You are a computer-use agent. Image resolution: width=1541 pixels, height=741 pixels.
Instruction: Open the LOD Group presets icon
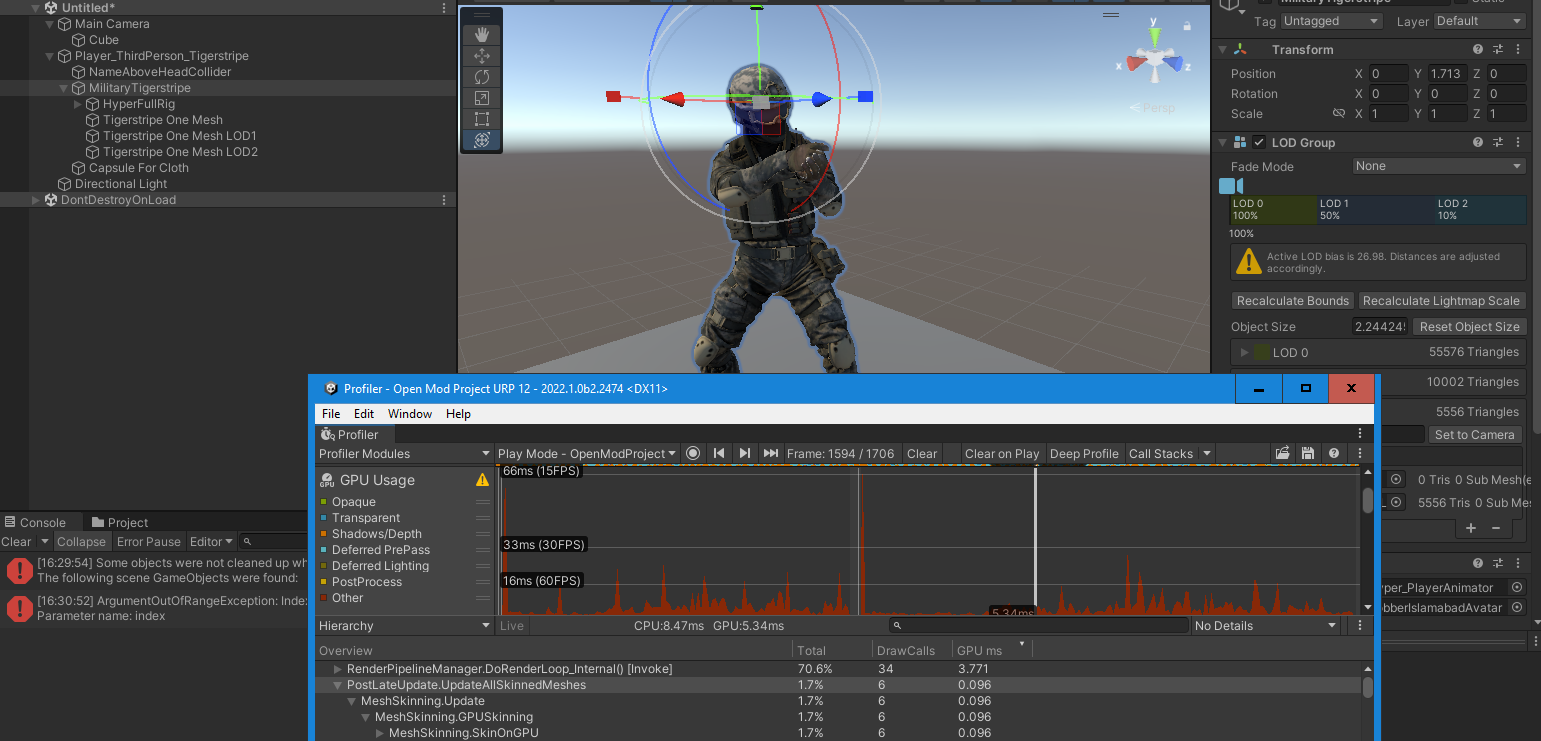pyautogui.click(x=1497, y=142)
